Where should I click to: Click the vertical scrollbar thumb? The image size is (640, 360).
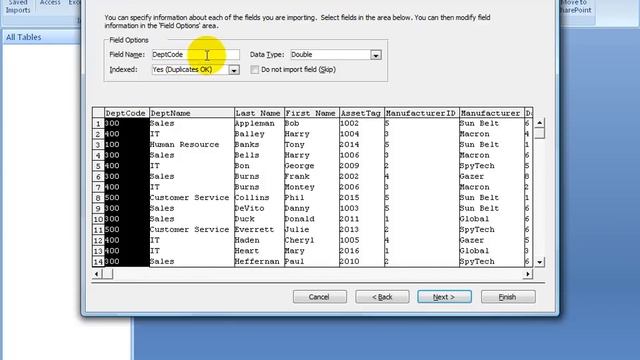pyautogui.click(x=540, y=133)
